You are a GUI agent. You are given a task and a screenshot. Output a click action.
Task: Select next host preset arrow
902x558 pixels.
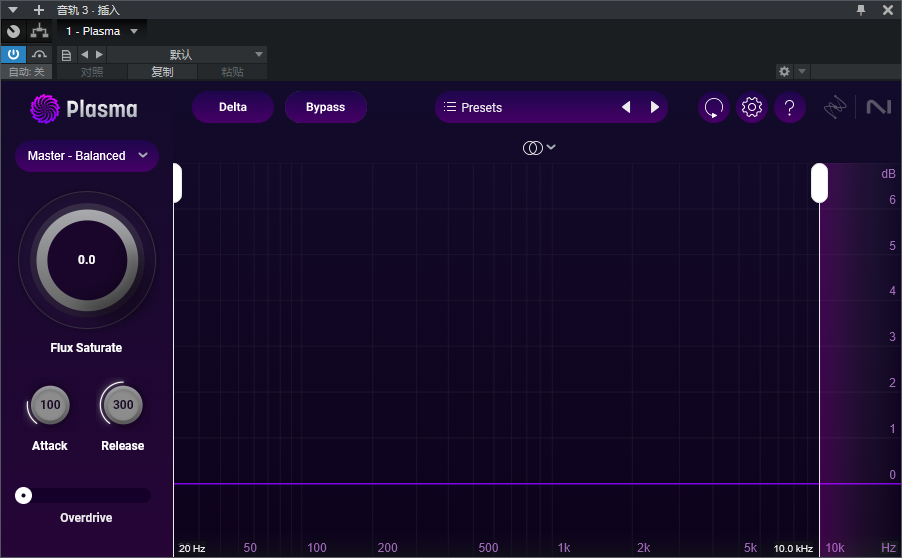pyautogui.click(x=99, y=54)
